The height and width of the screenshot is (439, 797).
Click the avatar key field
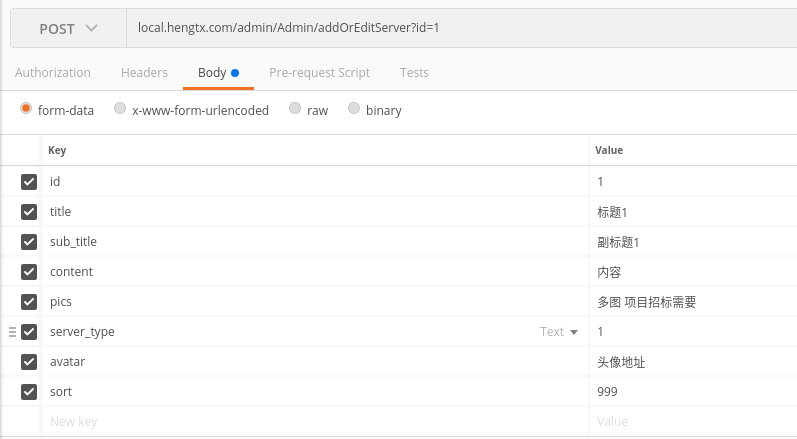pyautogui.click(x=315, y=361)
